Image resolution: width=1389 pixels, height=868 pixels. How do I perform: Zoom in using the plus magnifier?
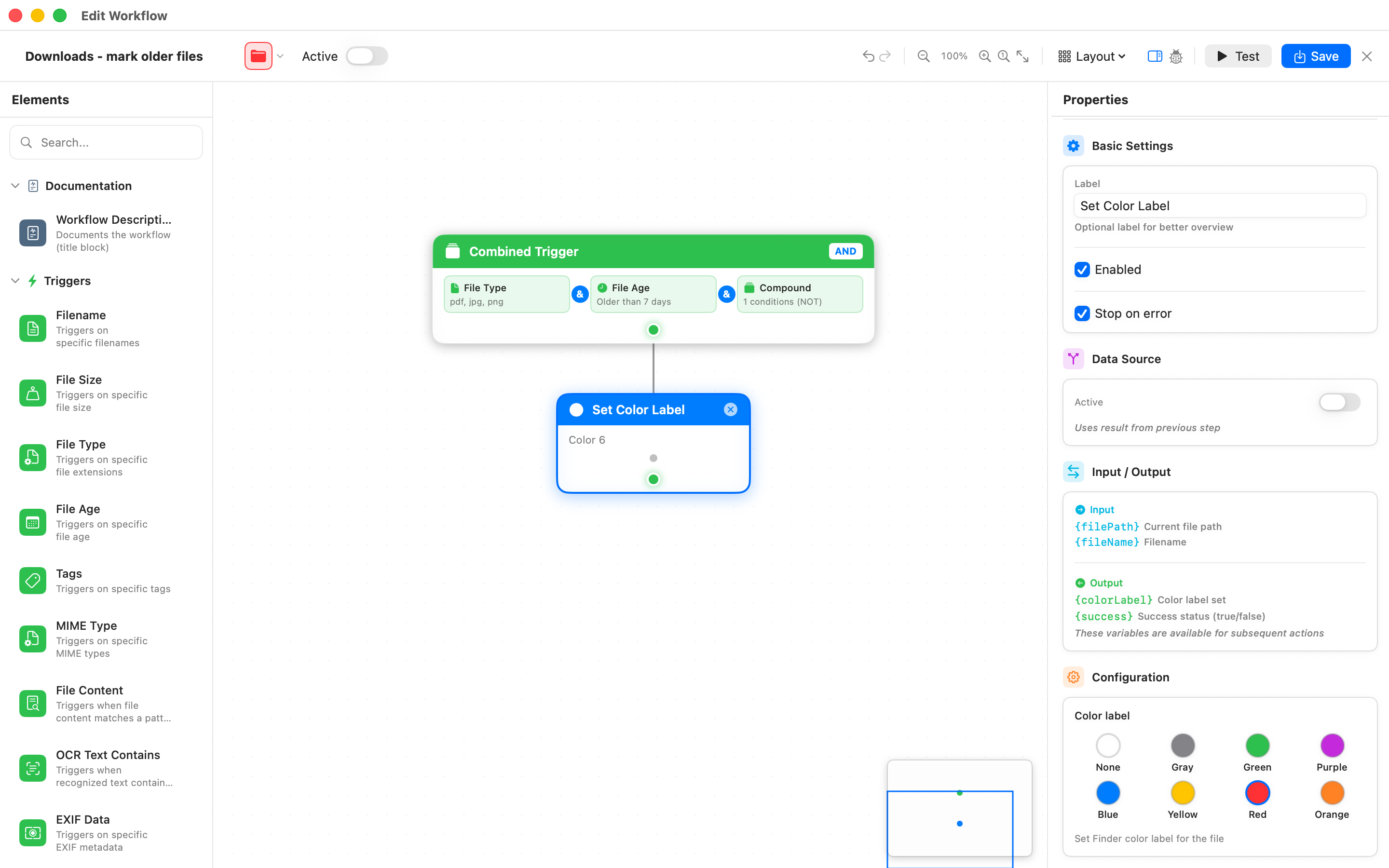(984, 55)
